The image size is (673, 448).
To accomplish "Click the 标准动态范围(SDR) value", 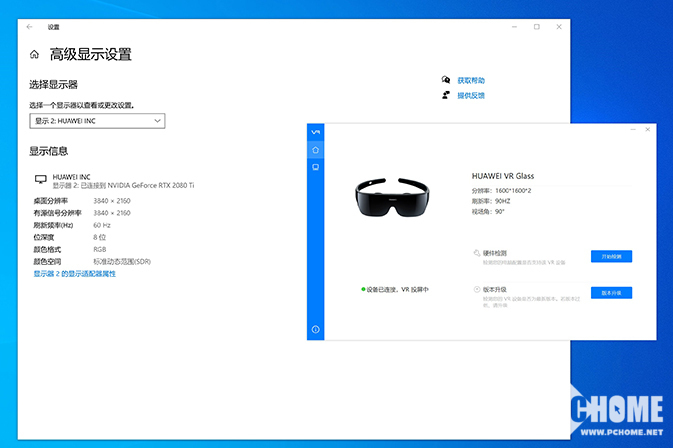I will (122, 261).
